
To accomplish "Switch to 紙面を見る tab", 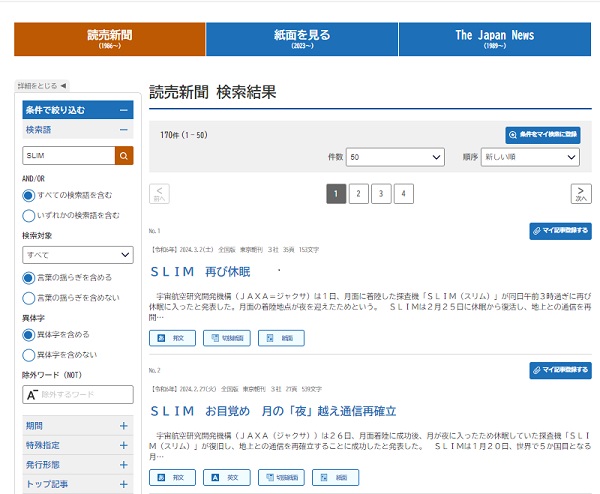I will click(x=301, y=39).
